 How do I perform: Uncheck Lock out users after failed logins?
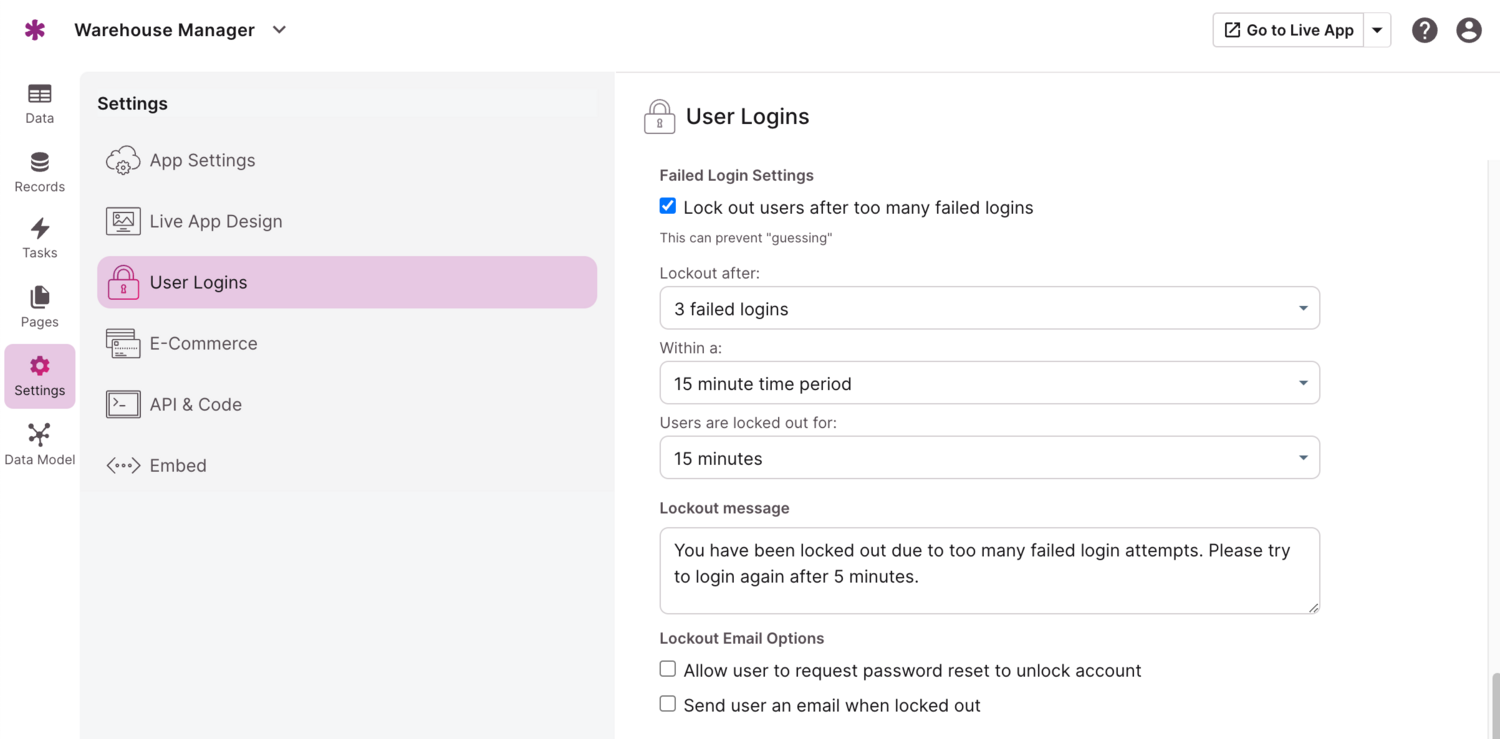668,206
